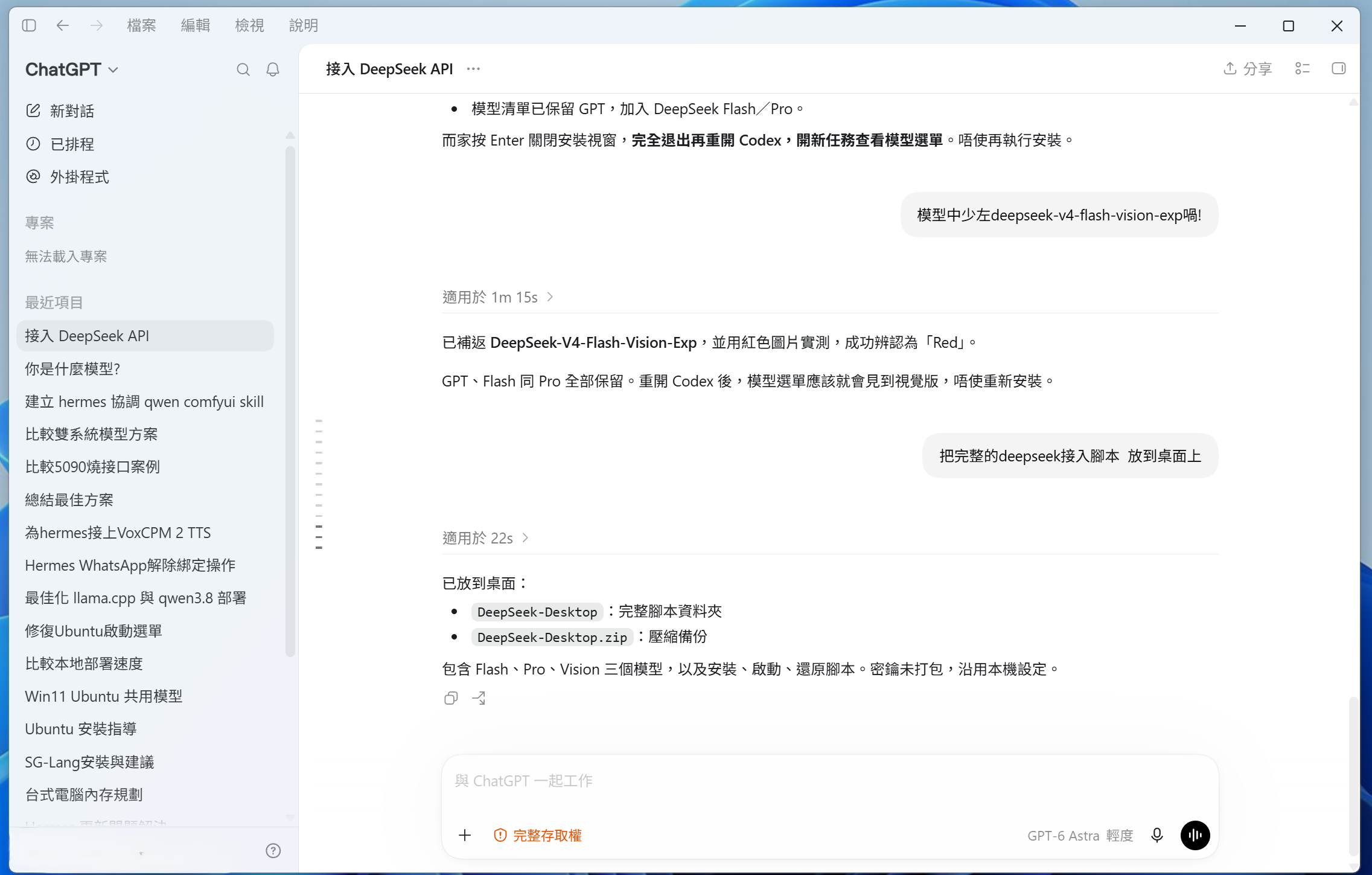Click the 分享 share button
This screenshot has height=875, width=1372.
click(1248, 69)
